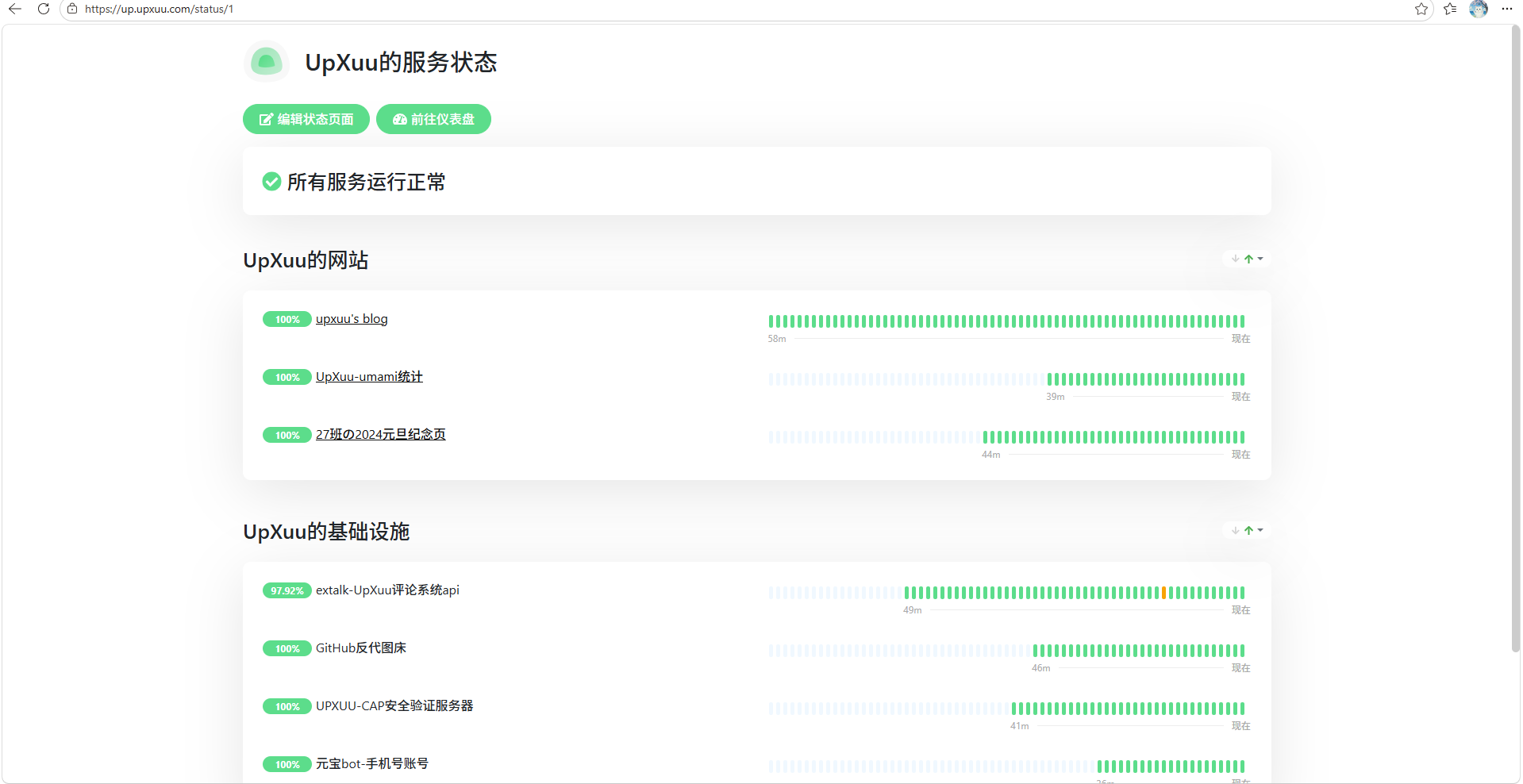Click extalk-UpXuu评论系统api monitor name
The width and height of the screenshot is (1523, 784).
387,590
